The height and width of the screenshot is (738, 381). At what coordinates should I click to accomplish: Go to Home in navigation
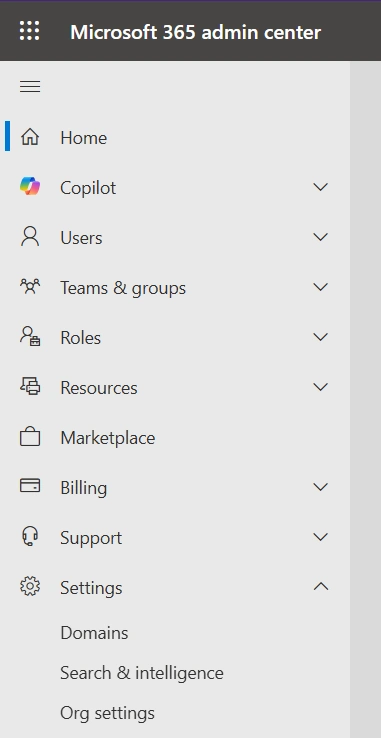83,138
